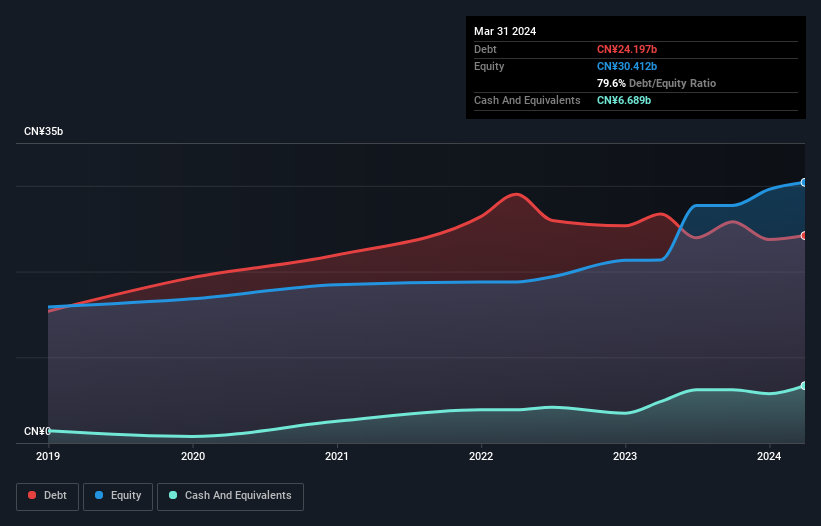Select the 2023 x-axis label
Image resolution: width=821 pixels, height=526 pixels.
pyautogui.click(x=625, y=456)
